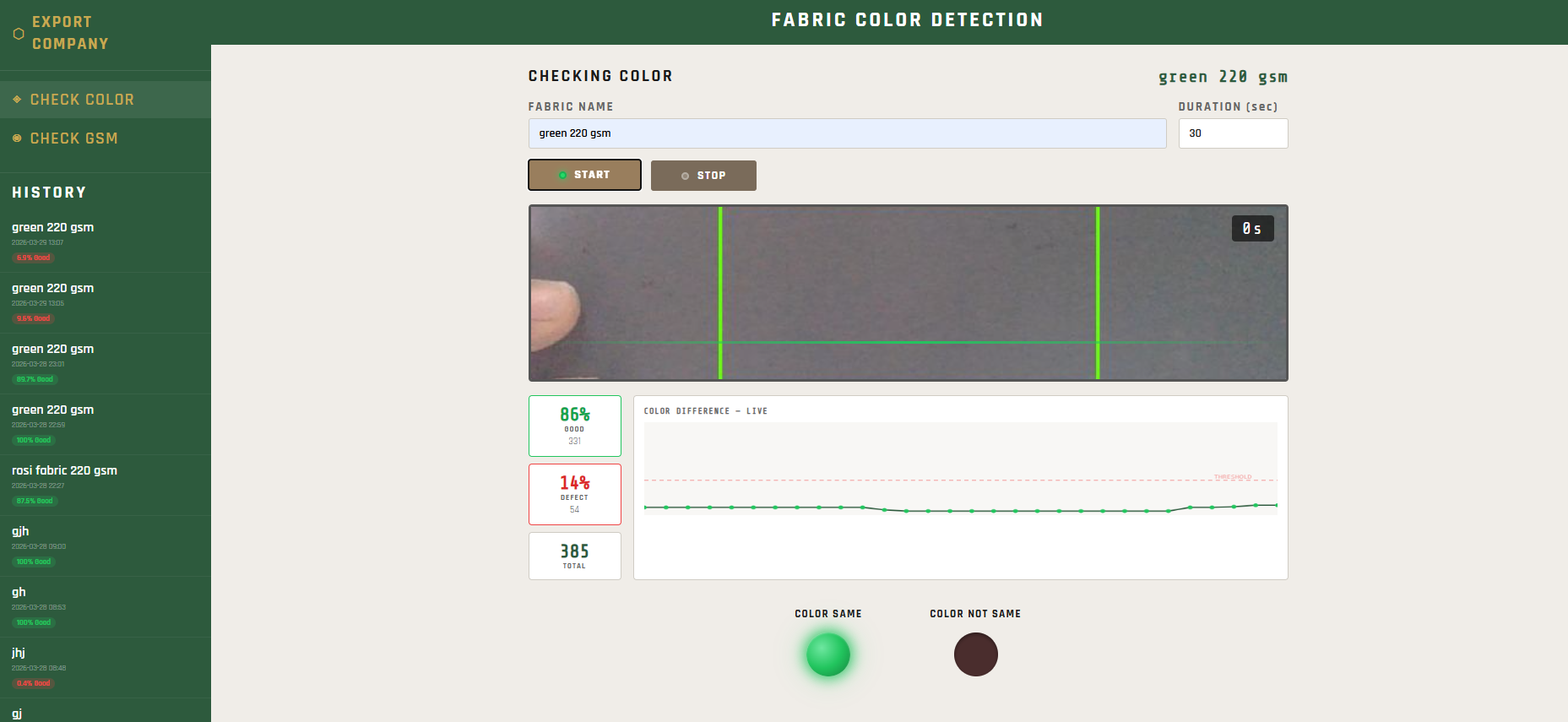Select history entry named jhj

[x=19, y=653]
